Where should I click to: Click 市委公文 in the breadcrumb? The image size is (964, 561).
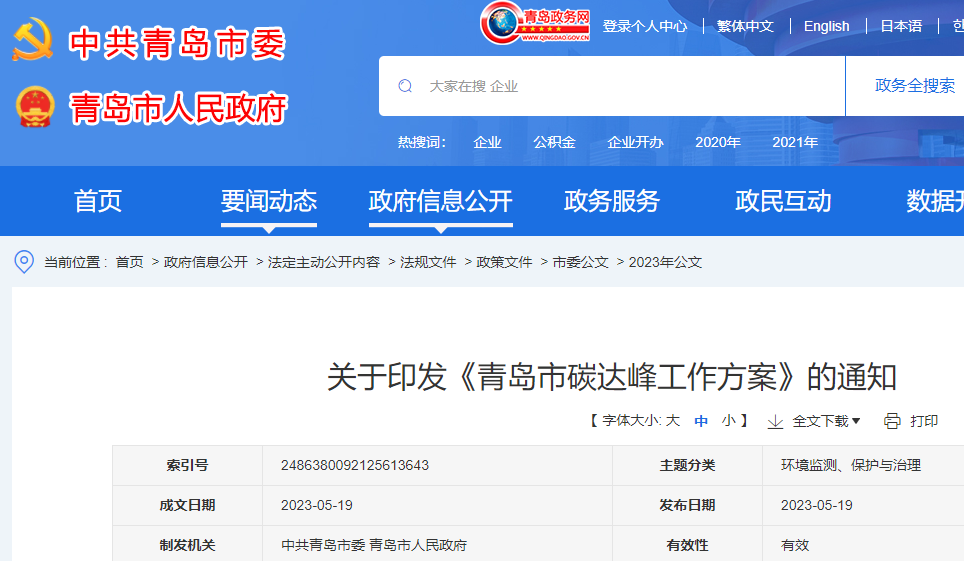580,262
